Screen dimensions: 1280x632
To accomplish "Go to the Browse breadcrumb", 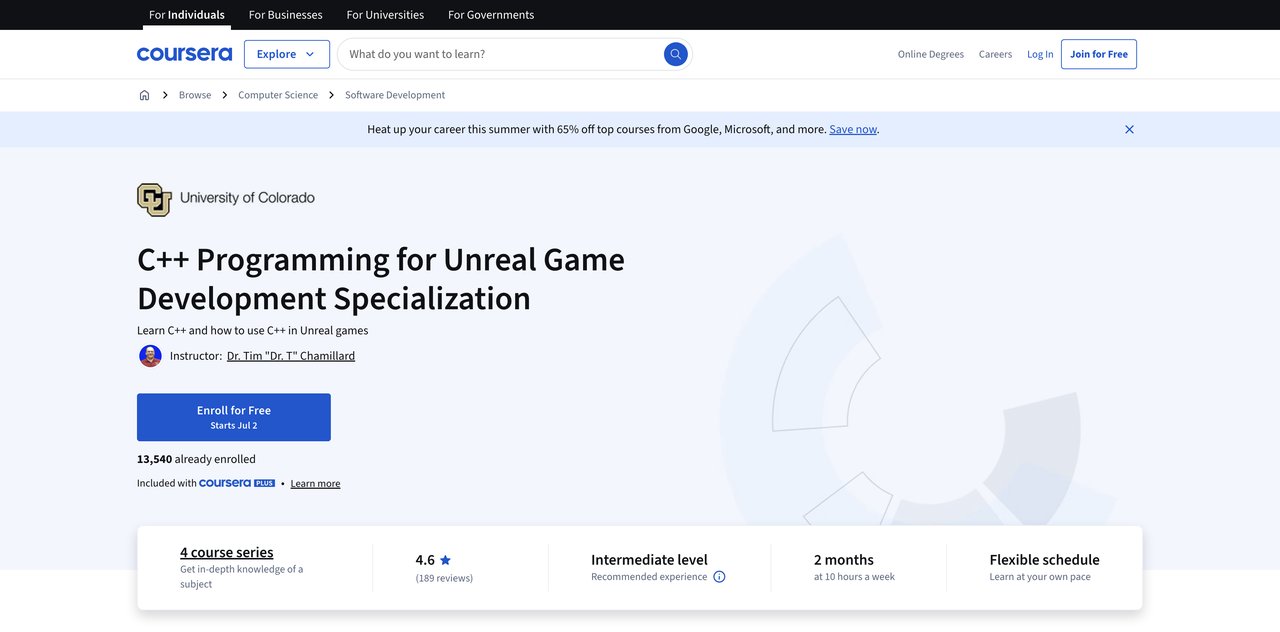I will coord(195,95).
